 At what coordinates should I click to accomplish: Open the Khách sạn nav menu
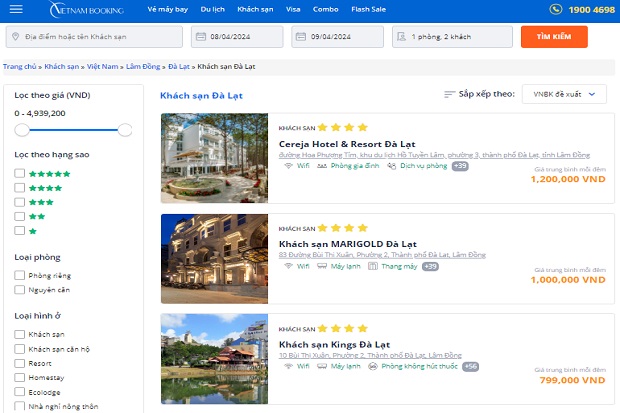click(255, 9)
